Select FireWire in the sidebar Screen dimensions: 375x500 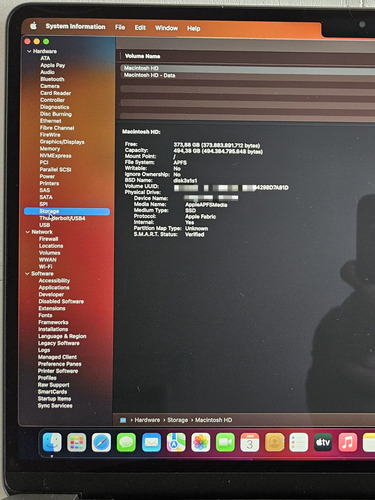(50, 135)
